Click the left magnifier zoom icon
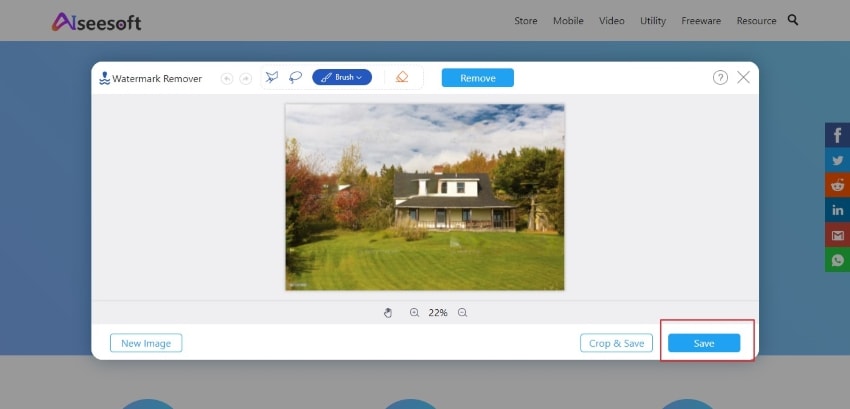Screen dimensions: 850x409 coord(414,312)
